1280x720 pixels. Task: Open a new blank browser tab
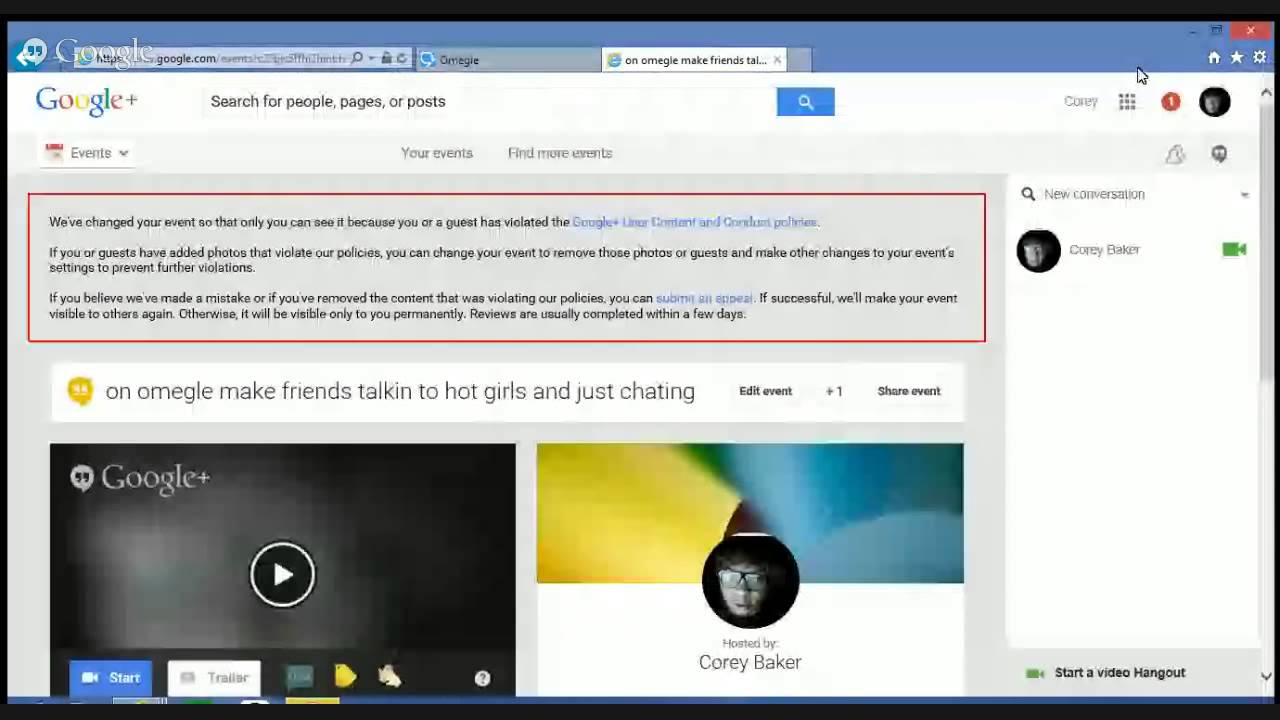[800, 60]
